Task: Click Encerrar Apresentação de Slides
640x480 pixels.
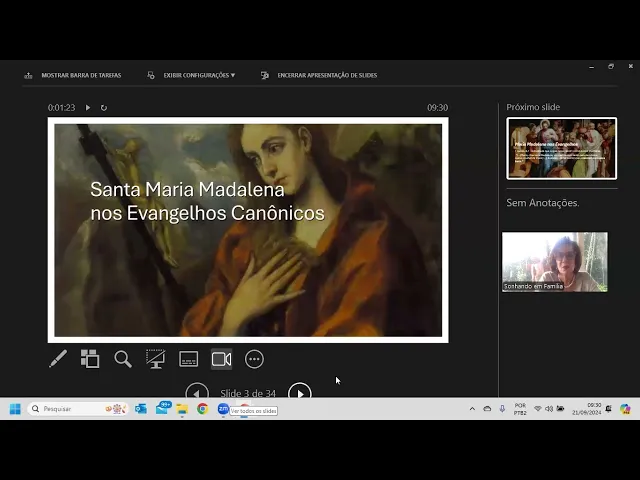Action: tap(327, 75)
